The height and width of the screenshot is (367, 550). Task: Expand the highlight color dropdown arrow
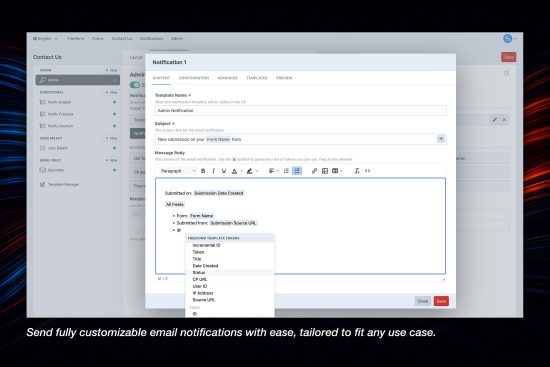[x=257, y=171]
